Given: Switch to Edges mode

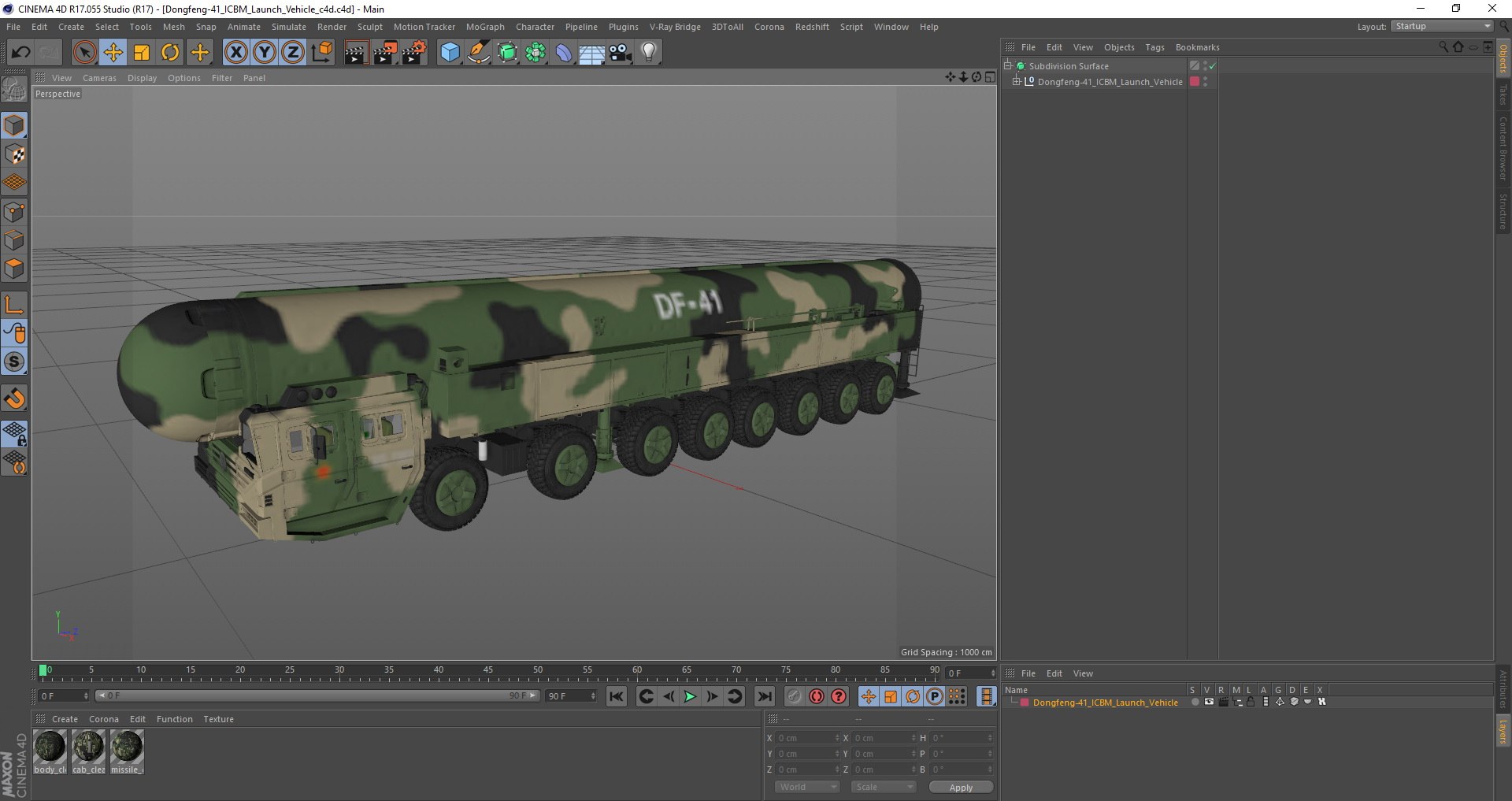Looking at the screenshot, I should click(x=14, y=240).
